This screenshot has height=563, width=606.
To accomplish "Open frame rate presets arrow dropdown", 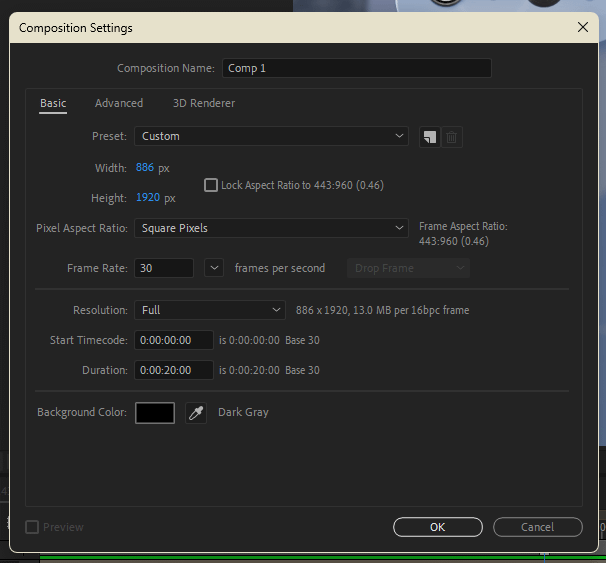I will [x=213, y=268].
